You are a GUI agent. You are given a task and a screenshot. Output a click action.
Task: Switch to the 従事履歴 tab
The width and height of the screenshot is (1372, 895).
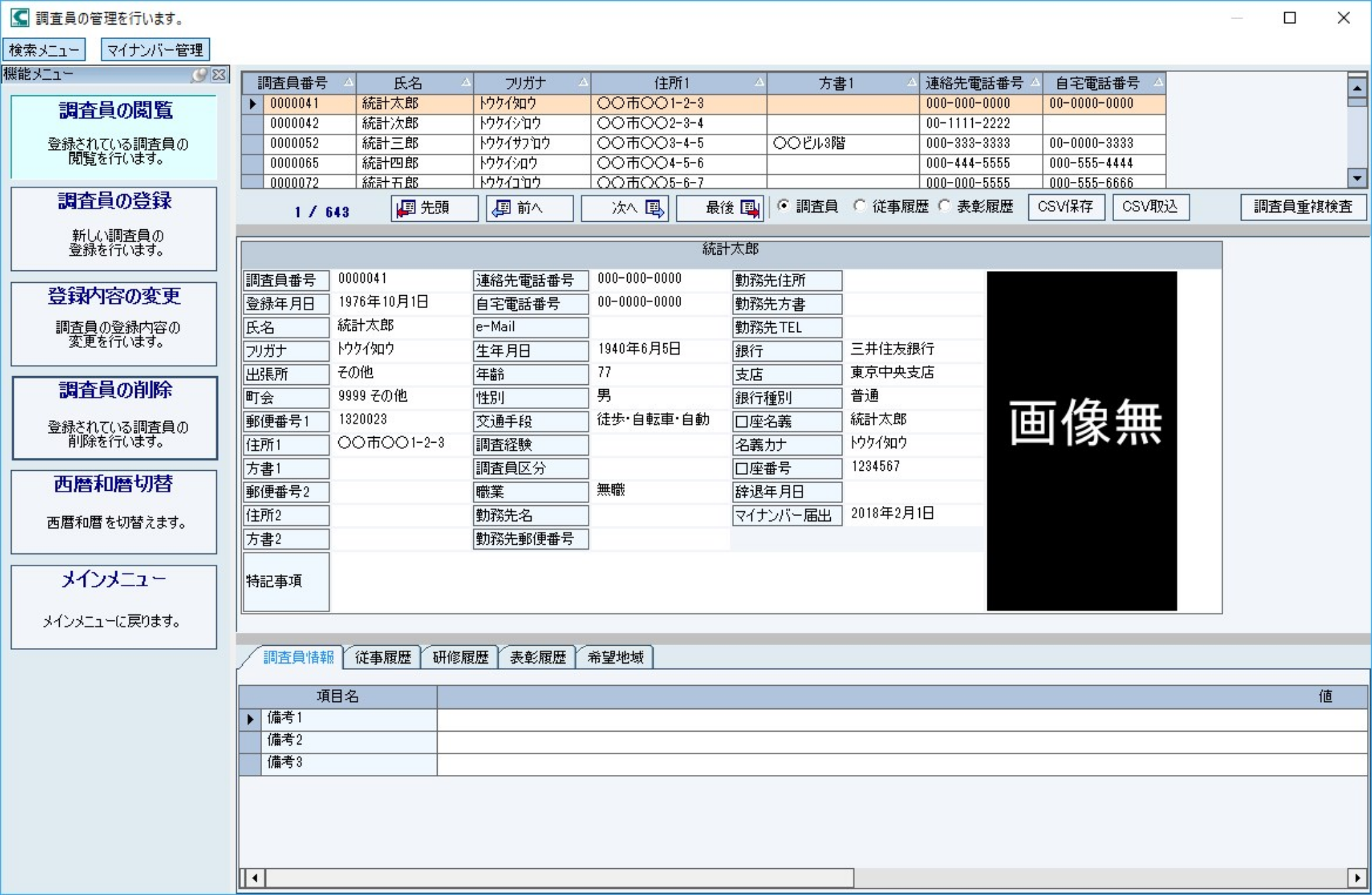point(383,658)
